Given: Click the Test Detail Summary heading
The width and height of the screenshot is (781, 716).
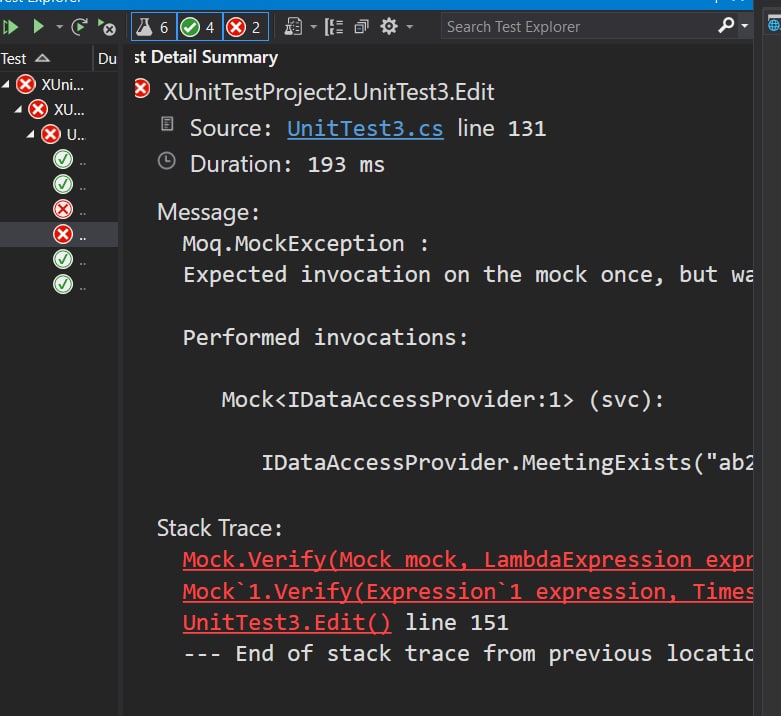Looking at the screenshot, I should [206, 57].
